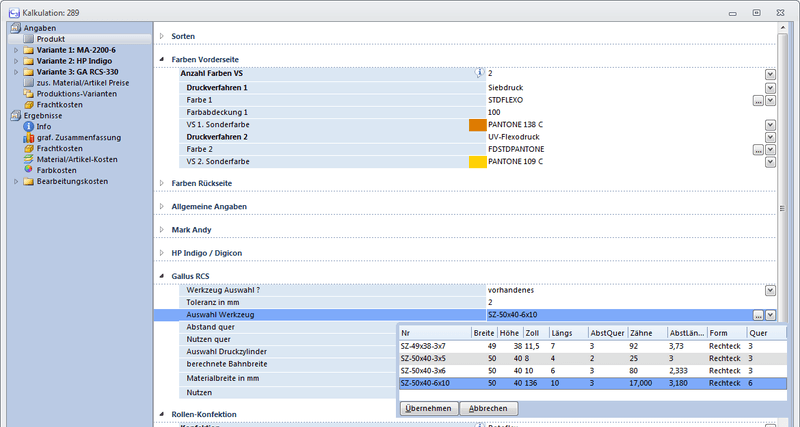800x427 pixels.
Task: Click the ellipsis button for Farbe 1
Action: (758, 101)
